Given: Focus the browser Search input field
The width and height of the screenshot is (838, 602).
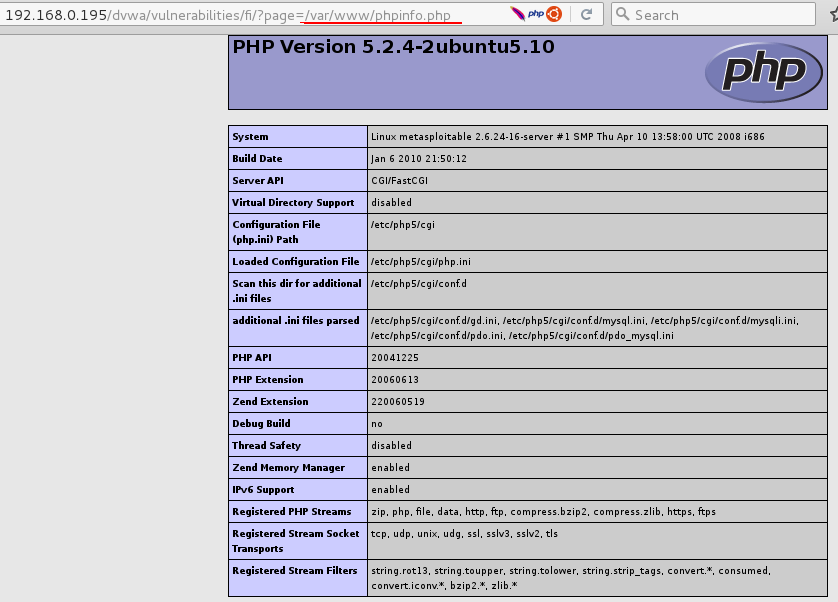Looking at the screenshot, I should pos(713,14).
